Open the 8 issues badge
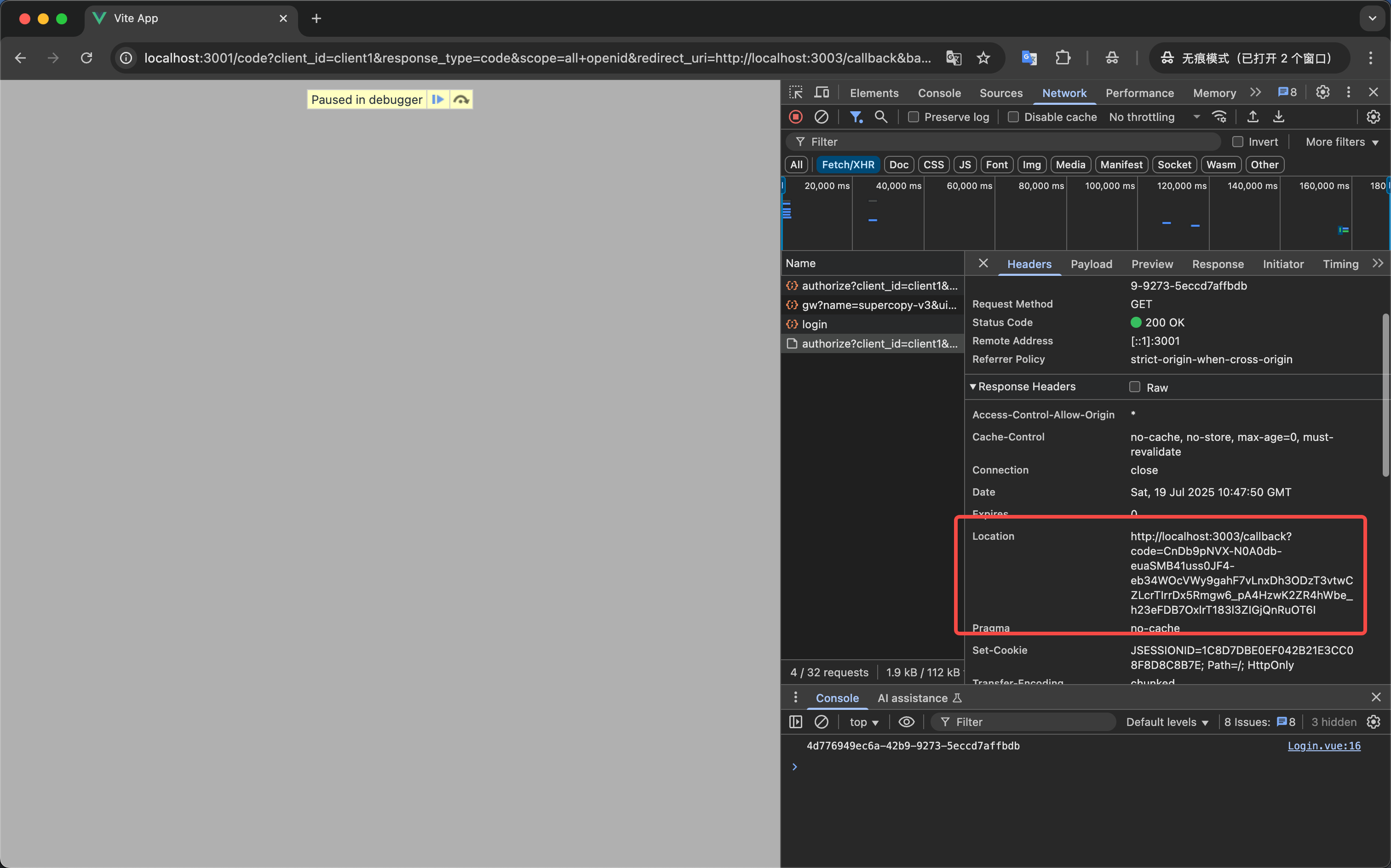Viewport: 1391px width, 868px height. tap(1287, 92)
